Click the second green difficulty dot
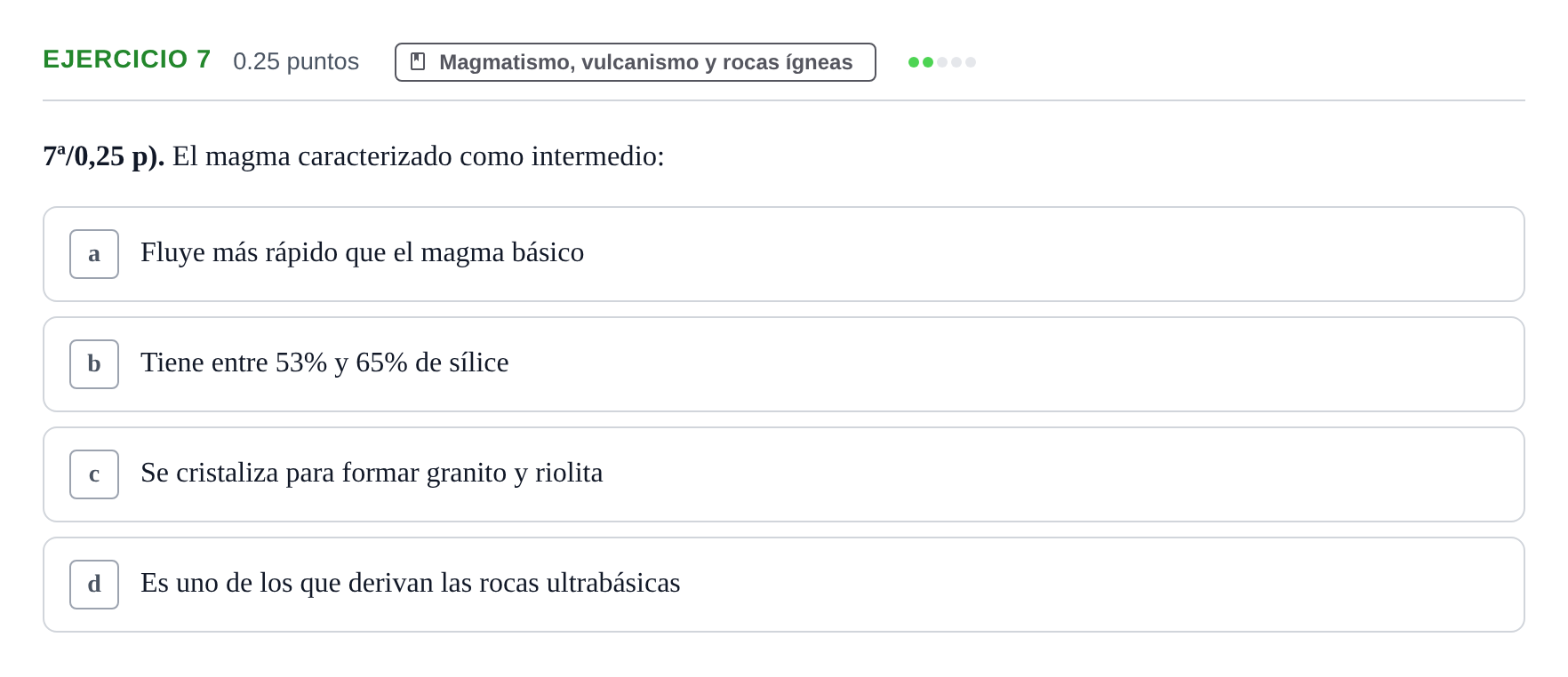 [928, 62]
